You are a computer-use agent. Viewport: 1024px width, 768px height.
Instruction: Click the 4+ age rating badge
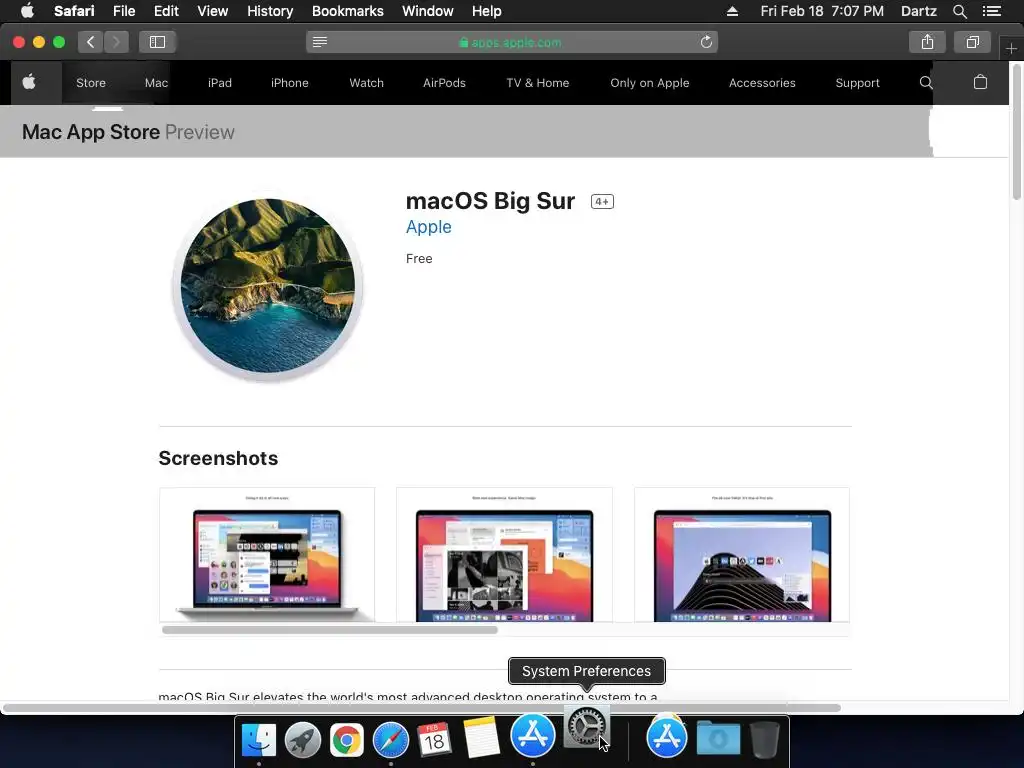pos(602,202)
